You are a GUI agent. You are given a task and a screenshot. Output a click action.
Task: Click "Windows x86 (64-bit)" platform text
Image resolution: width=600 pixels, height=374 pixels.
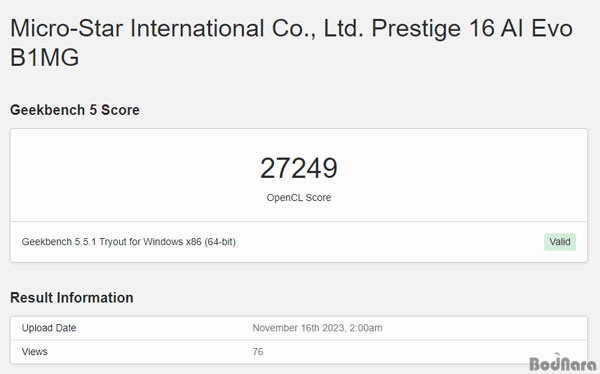point(189,242)
